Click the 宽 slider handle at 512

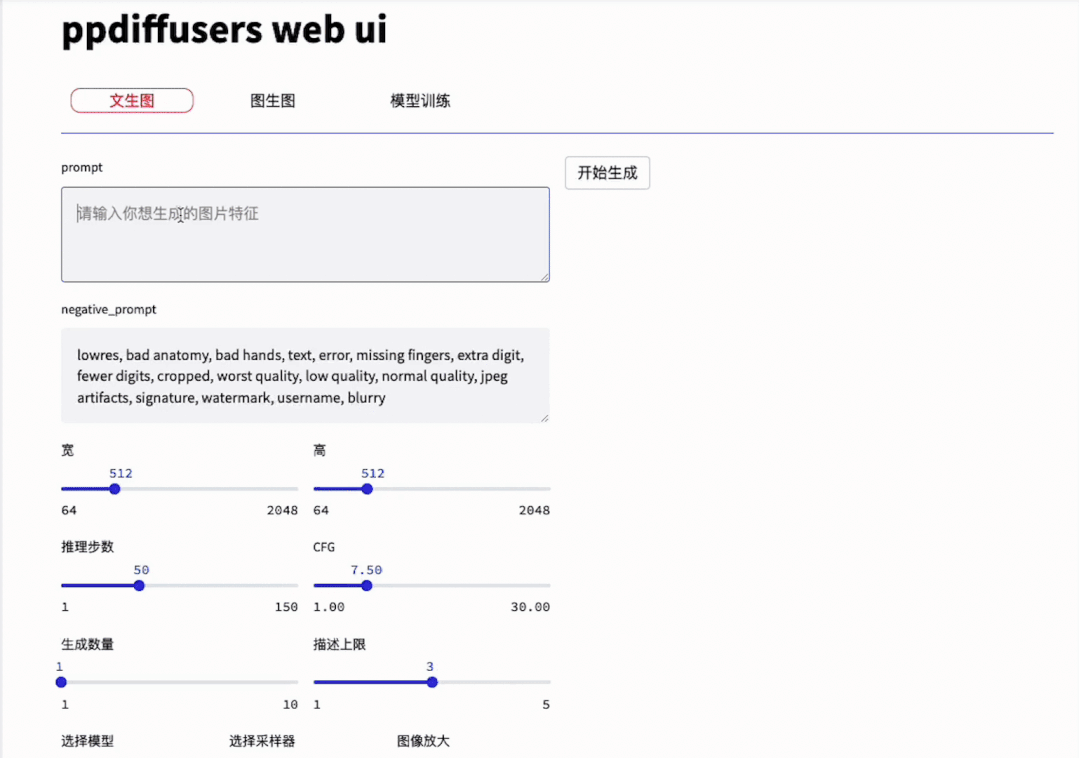pyautogui.click(x=115, y=489)
